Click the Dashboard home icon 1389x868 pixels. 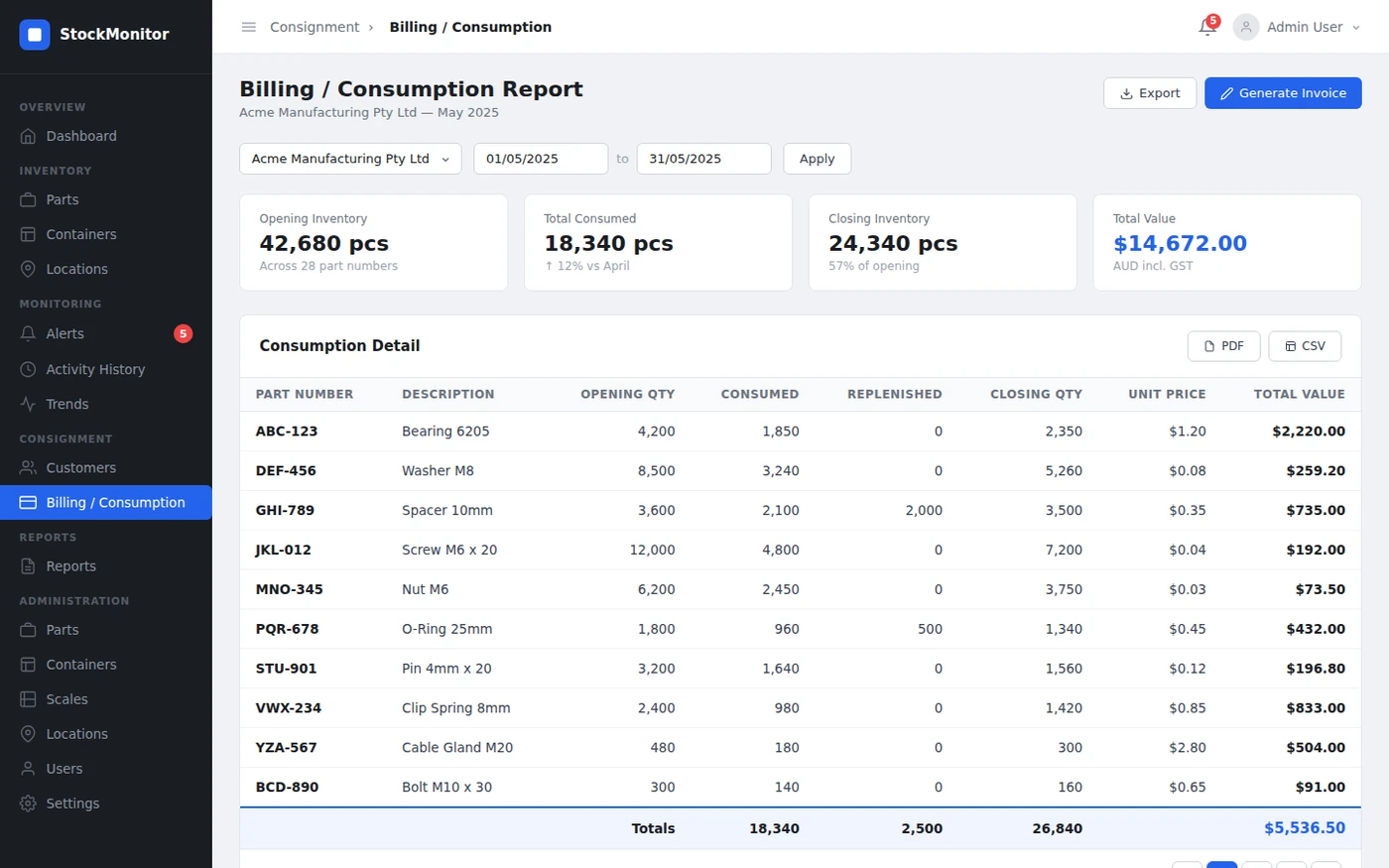coord(28,136)
